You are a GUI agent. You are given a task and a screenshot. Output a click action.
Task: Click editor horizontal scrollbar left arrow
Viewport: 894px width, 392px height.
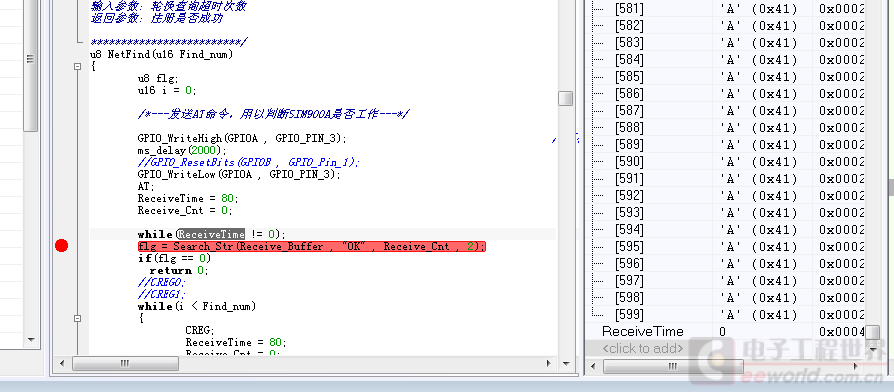[x=62, y=363]
